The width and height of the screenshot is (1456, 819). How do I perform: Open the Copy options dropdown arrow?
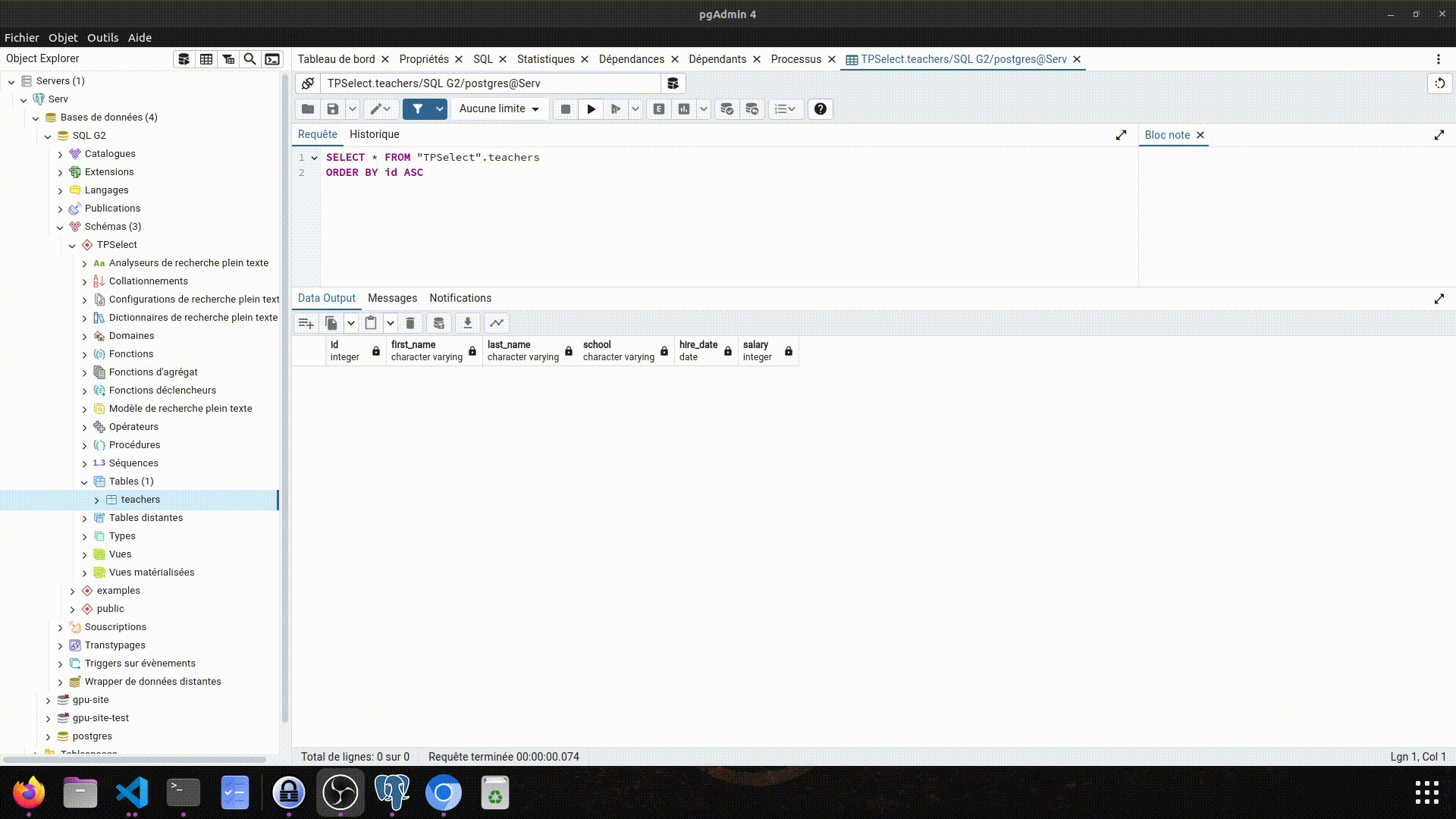[x=351, y=323]
